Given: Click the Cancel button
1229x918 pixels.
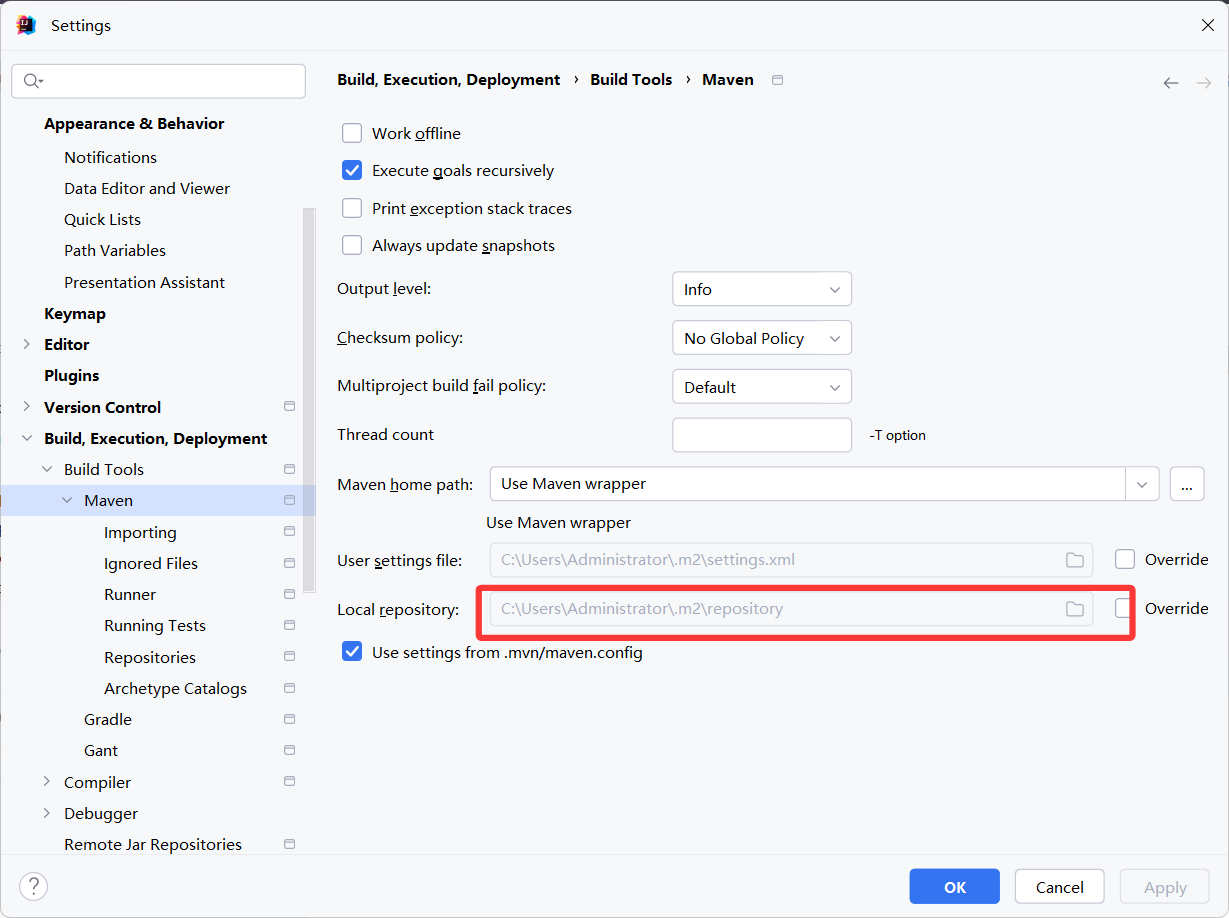Looking at the screenshot, I should (x=1059, y=887).
